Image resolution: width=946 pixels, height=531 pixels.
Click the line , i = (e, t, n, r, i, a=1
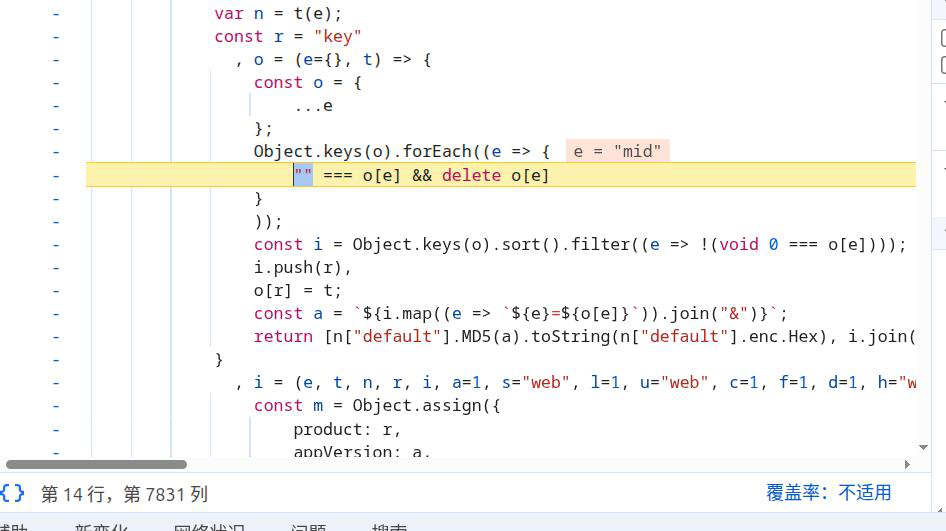tap(575, 383)
